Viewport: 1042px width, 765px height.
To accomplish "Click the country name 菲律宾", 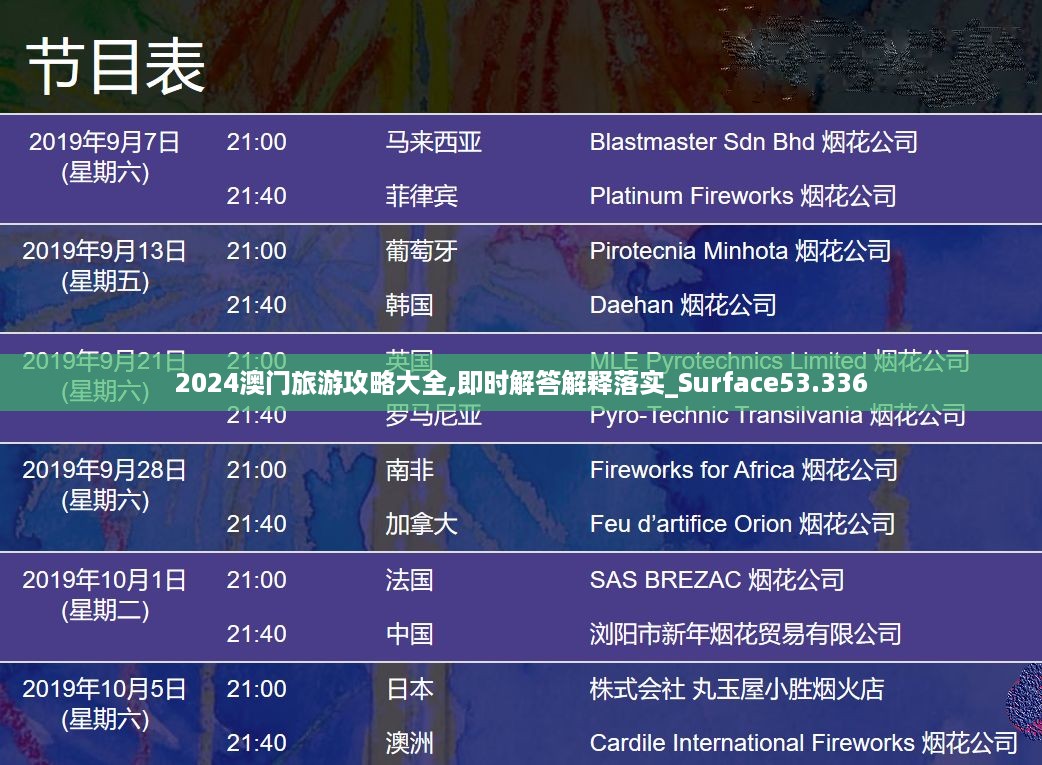I will click(x=421, y=195).
